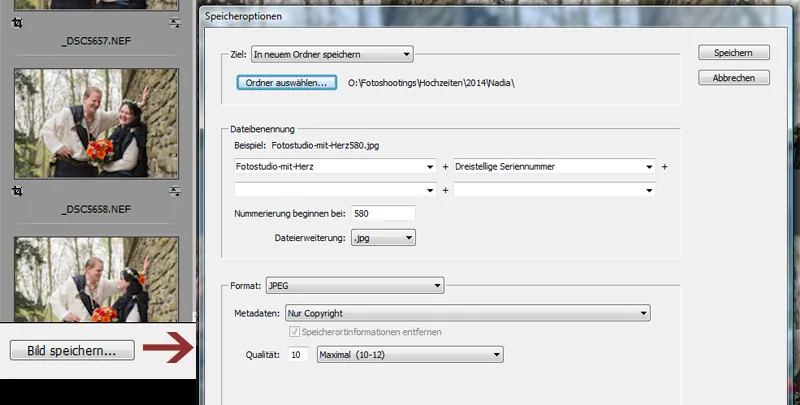This screenshot has height=405, width=800.
Task: Open the Ziel destination dropdown
Action: coord(332,54)
